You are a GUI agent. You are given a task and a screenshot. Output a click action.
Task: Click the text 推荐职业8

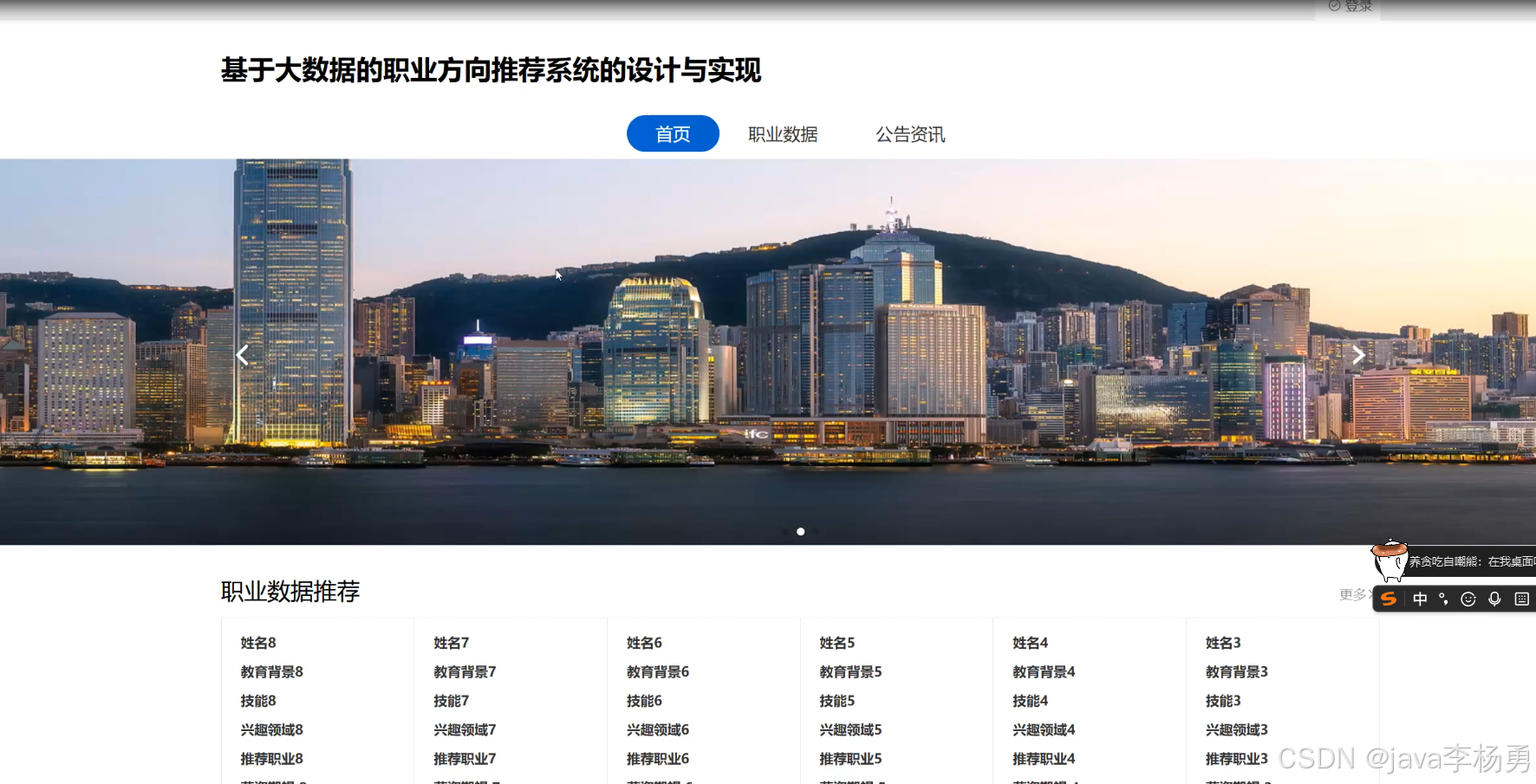pyautogui.click(x=272, y=759)
